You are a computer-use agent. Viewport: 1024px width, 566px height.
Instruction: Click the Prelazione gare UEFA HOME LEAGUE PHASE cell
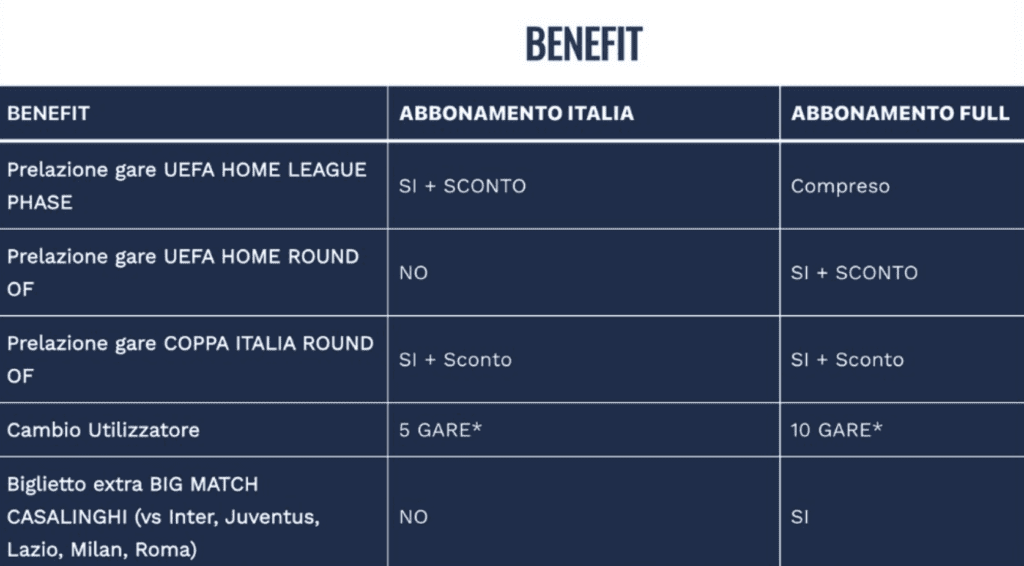187,186
